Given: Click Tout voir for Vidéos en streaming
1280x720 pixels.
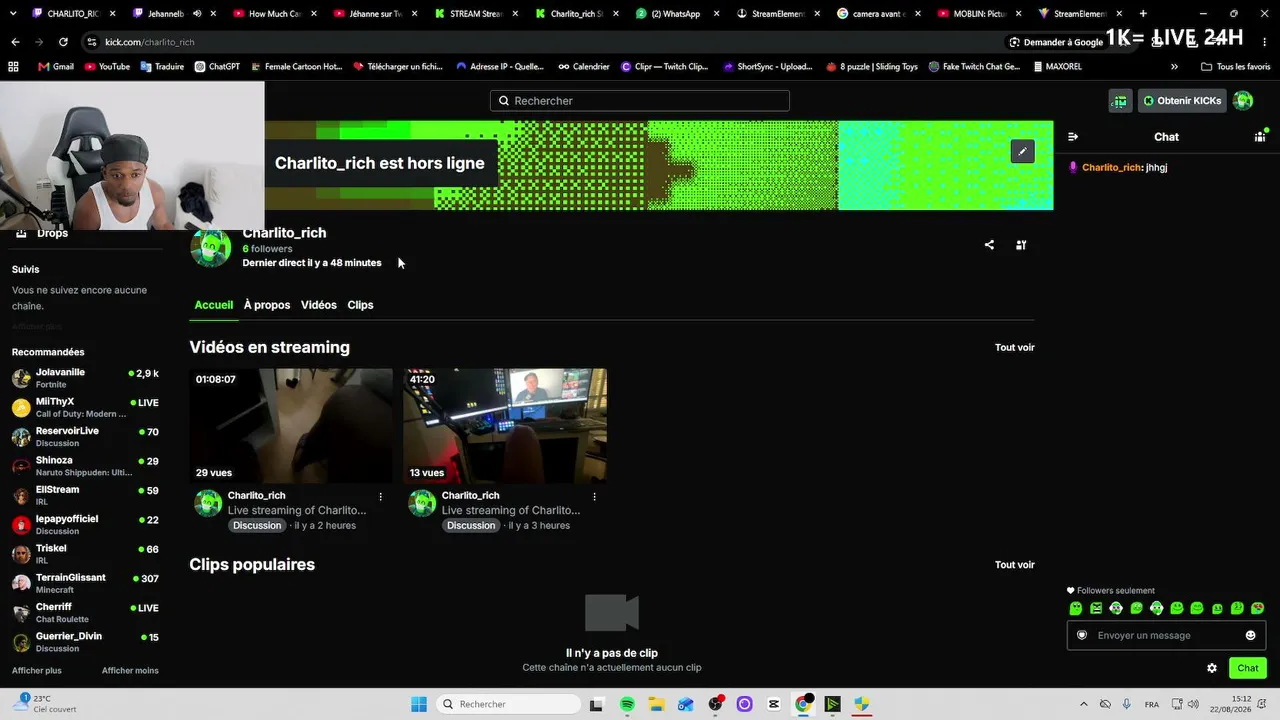Looking at the screenshot, I should pos(1015,348).
